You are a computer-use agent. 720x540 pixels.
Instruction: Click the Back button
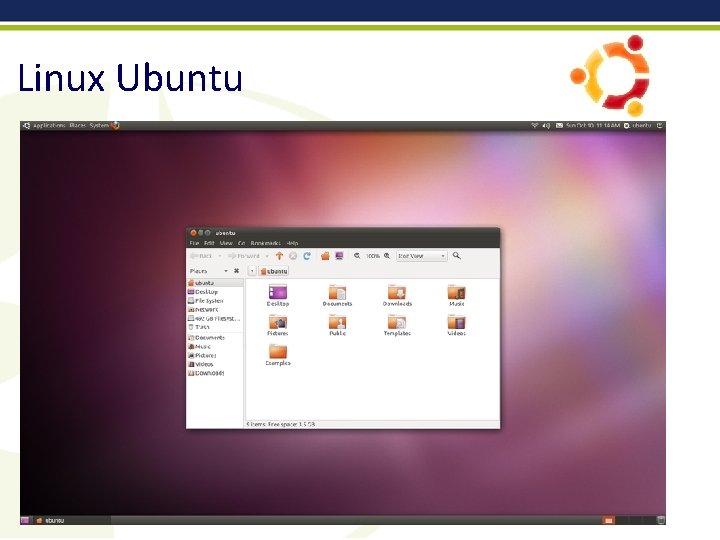[x=202, y=256]
